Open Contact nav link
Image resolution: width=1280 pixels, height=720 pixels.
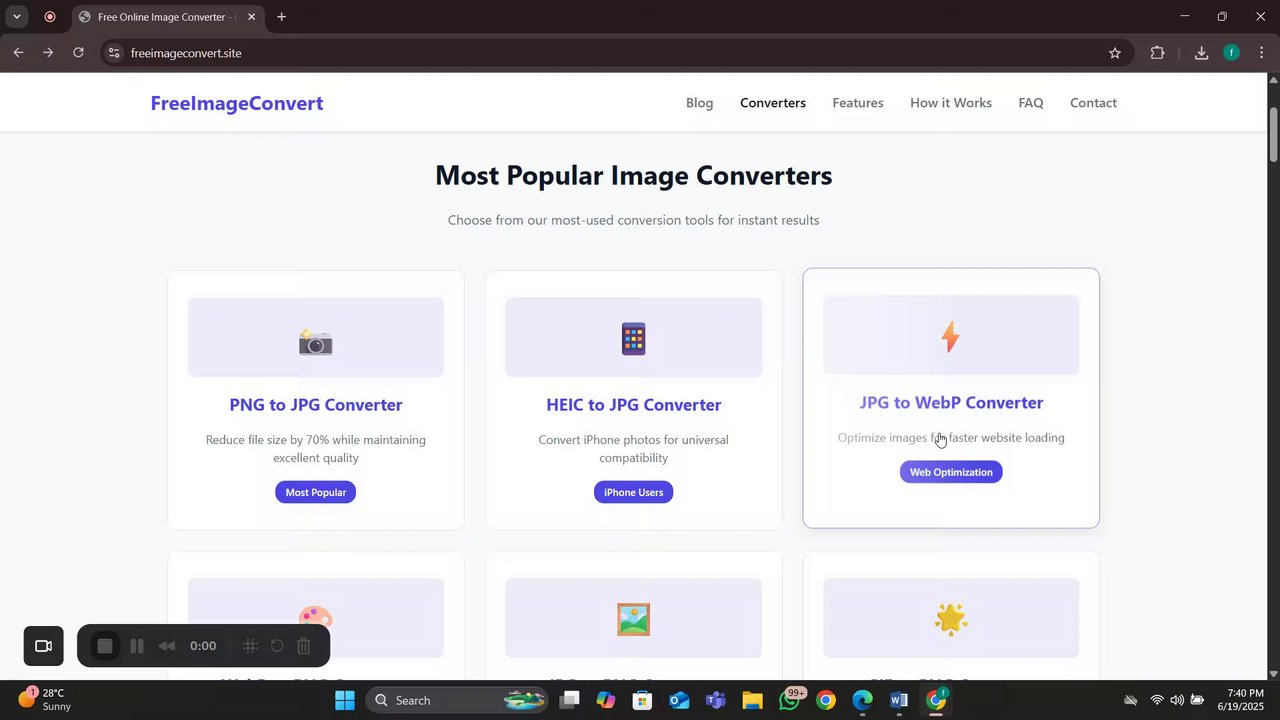click(1093, 103)
